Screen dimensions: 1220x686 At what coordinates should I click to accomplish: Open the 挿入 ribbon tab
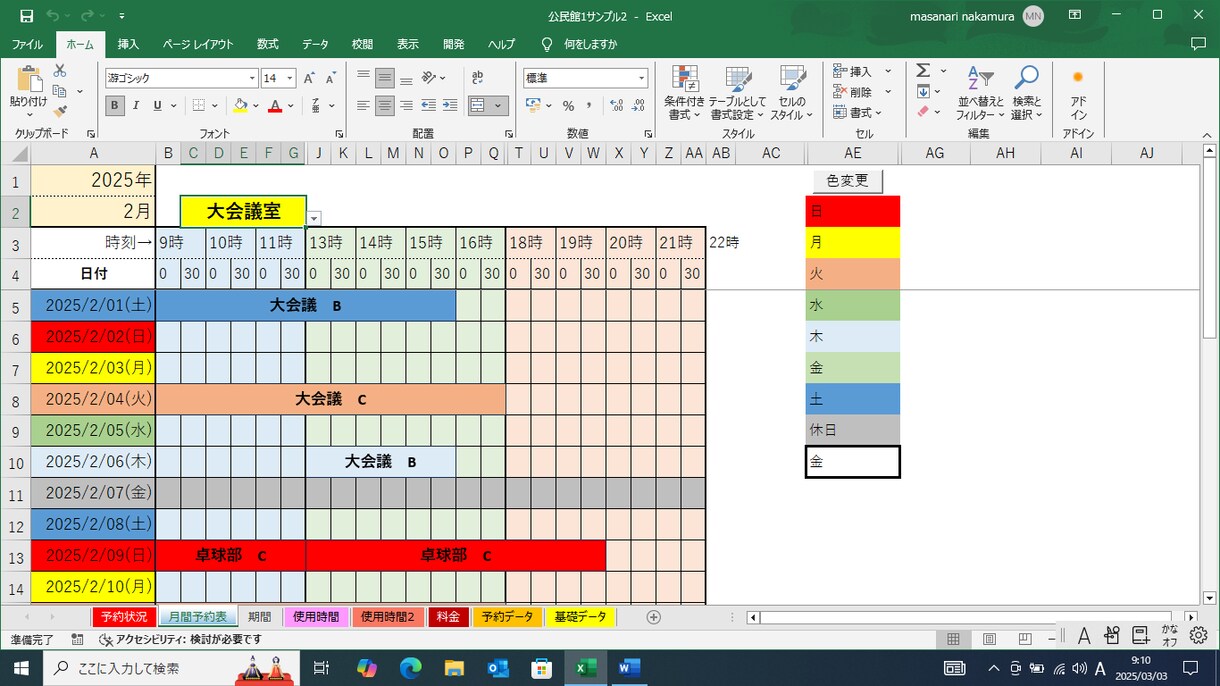tap(128, 44)
